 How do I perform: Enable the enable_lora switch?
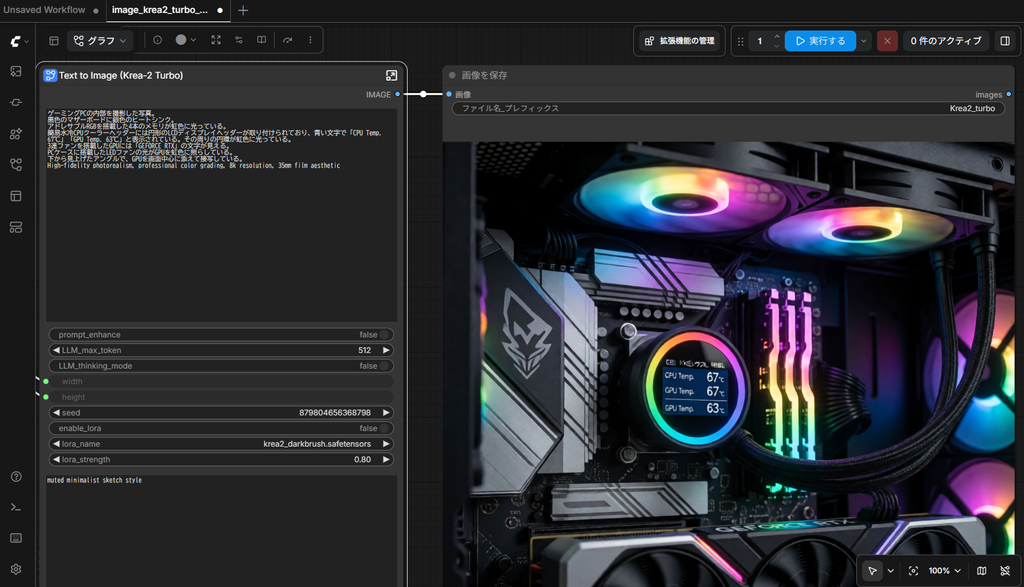(384, 428)
